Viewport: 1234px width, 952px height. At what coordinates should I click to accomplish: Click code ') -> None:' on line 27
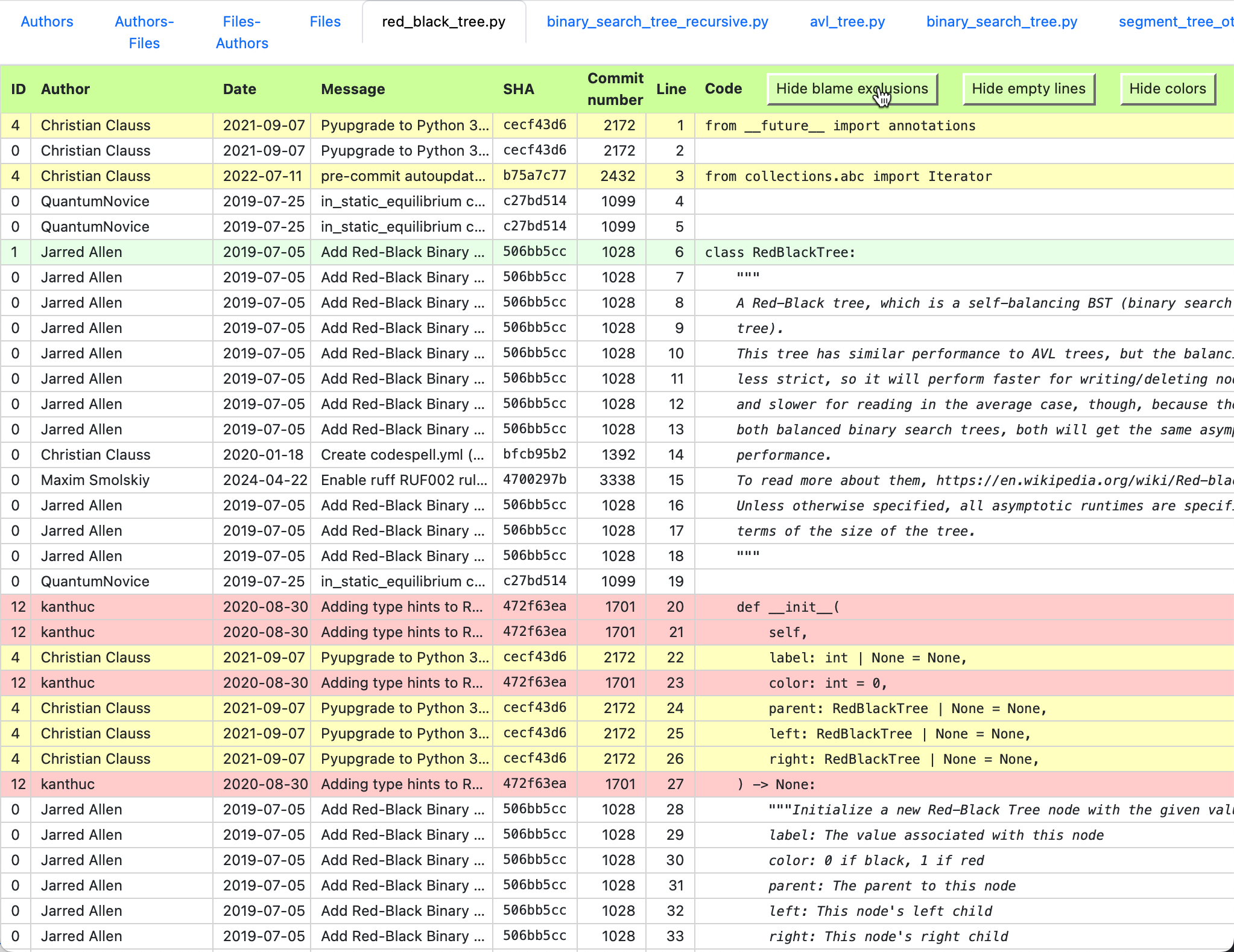(776, 784)
